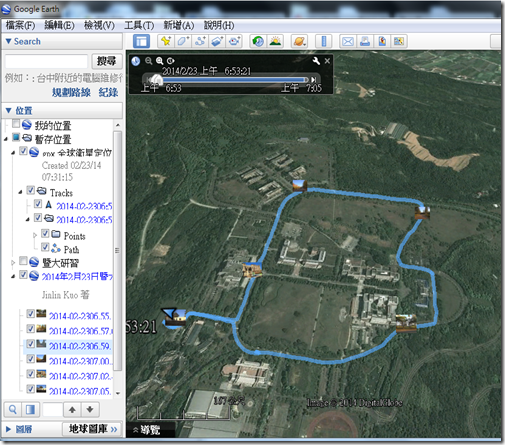Image resolution: width=505 pixels, height=445 pixels.
Task: Expand the 導覽 tour bar
Action: 147,430
